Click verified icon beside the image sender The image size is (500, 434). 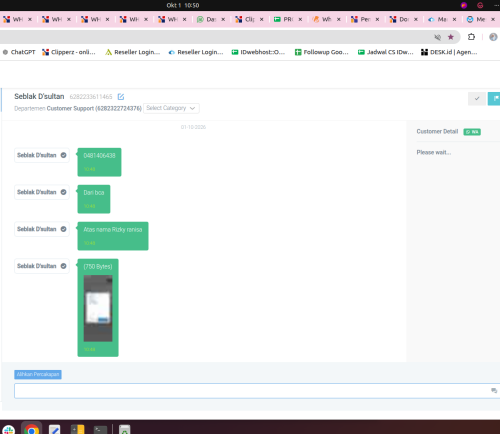pos(63,266)
